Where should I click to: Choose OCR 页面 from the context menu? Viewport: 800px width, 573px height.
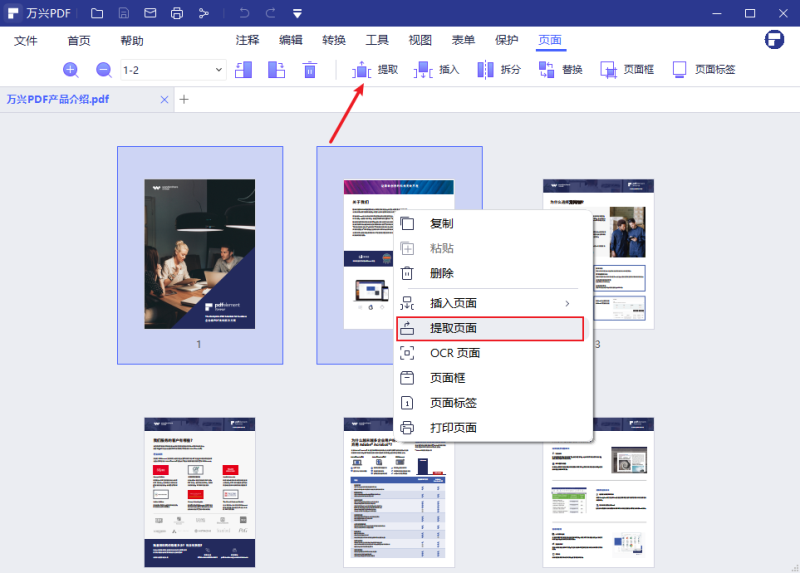pyautogui.click(x=494, y=353)
